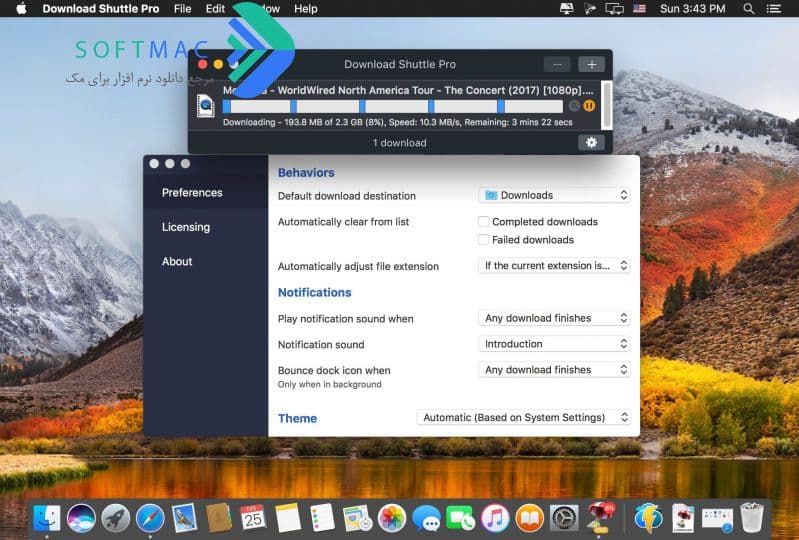Screen dimensions: 799x540
Task: Open Notes app in the dock
Action: point(288,519)
